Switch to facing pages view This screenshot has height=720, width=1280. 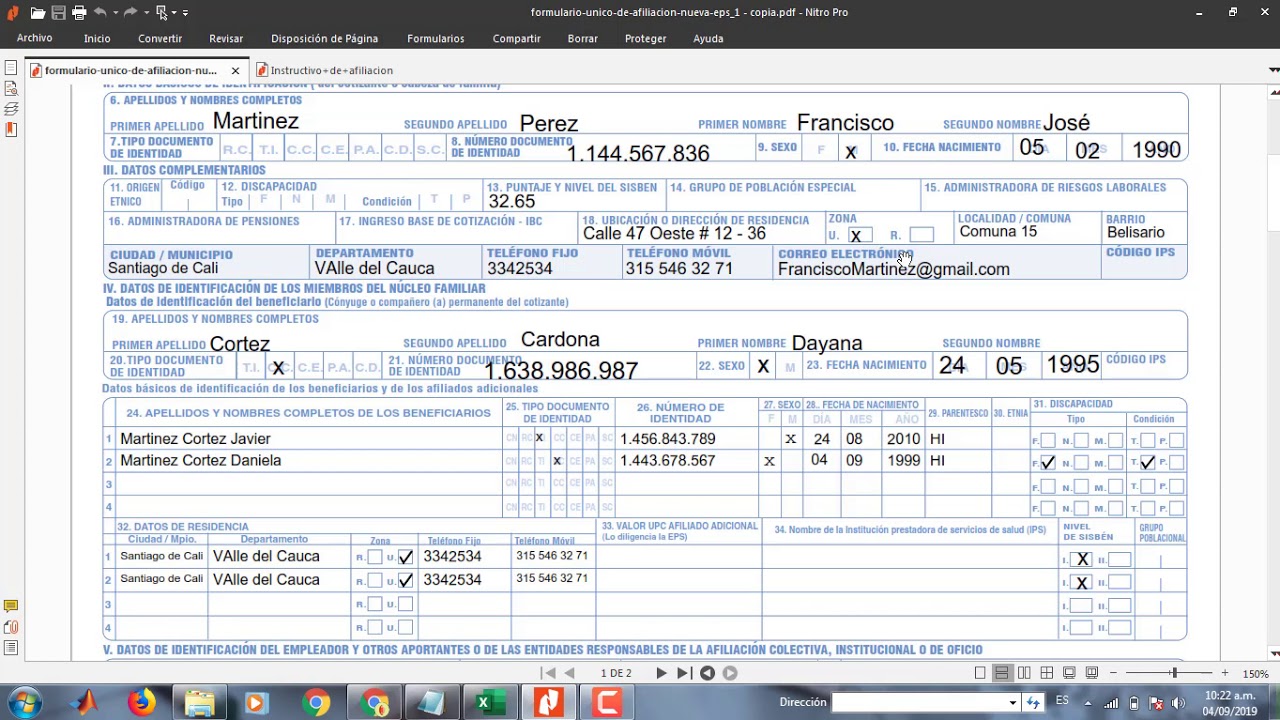[x=1024, y=673]
